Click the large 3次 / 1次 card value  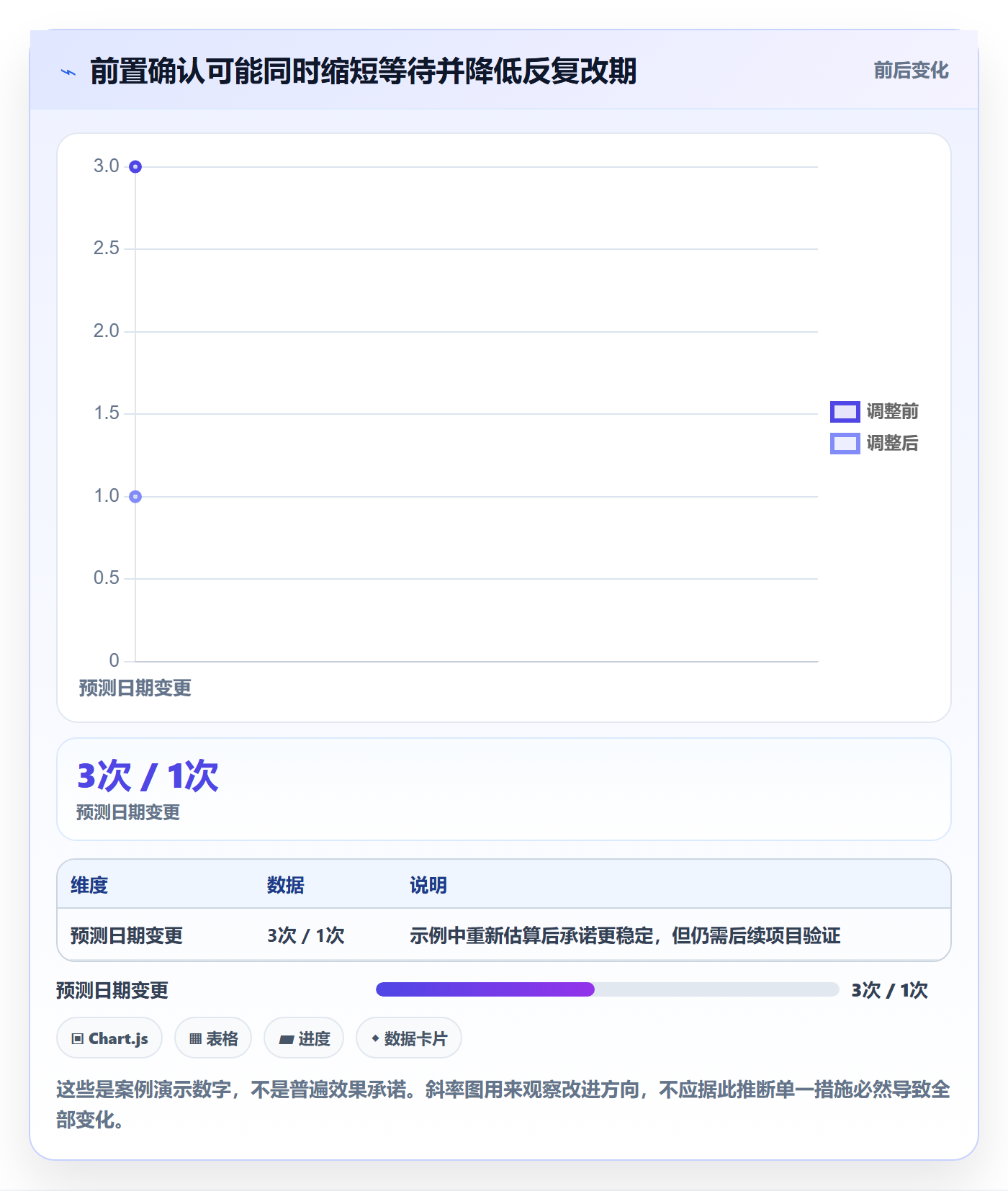pos(148,776)
